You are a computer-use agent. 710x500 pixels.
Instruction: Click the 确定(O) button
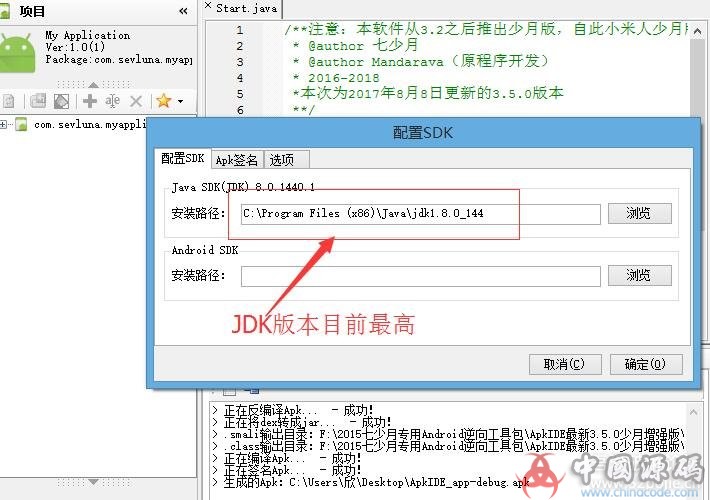(646, 364)
